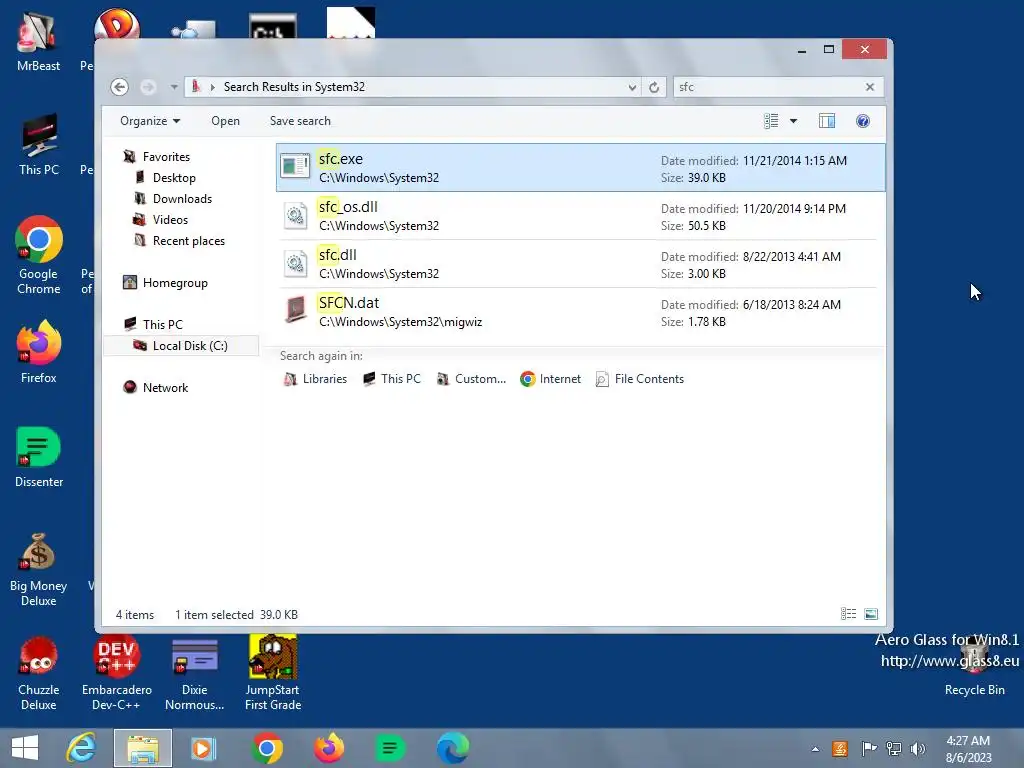1024x768 pixels.
Task: Search again in Libraries
Action: pos(315,379)
